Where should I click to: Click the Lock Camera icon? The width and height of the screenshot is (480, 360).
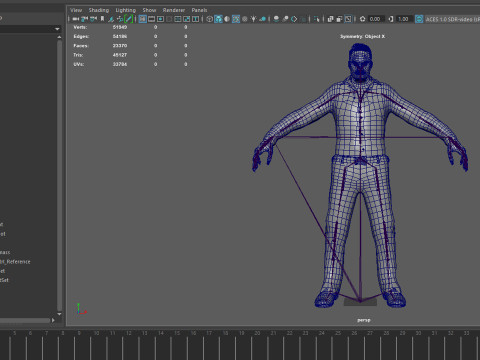pos(84,19)
